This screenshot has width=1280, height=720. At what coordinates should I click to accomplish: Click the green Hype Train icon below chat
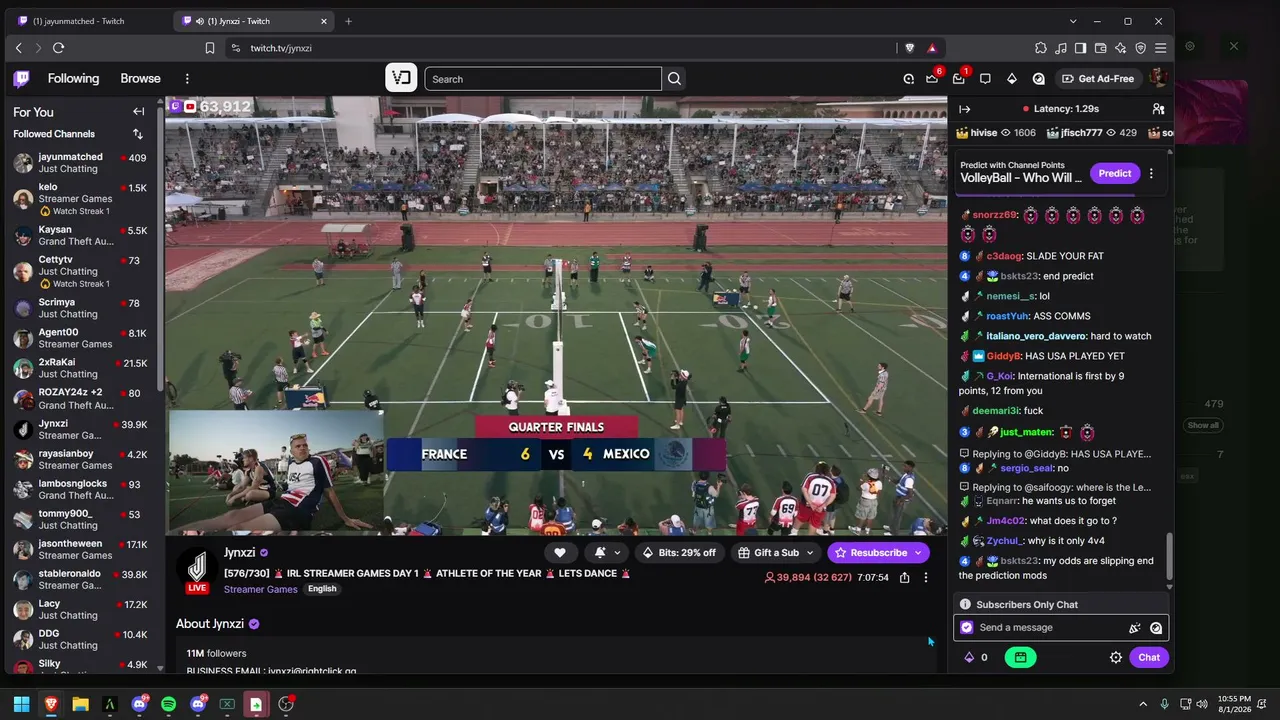[1020, 657]
